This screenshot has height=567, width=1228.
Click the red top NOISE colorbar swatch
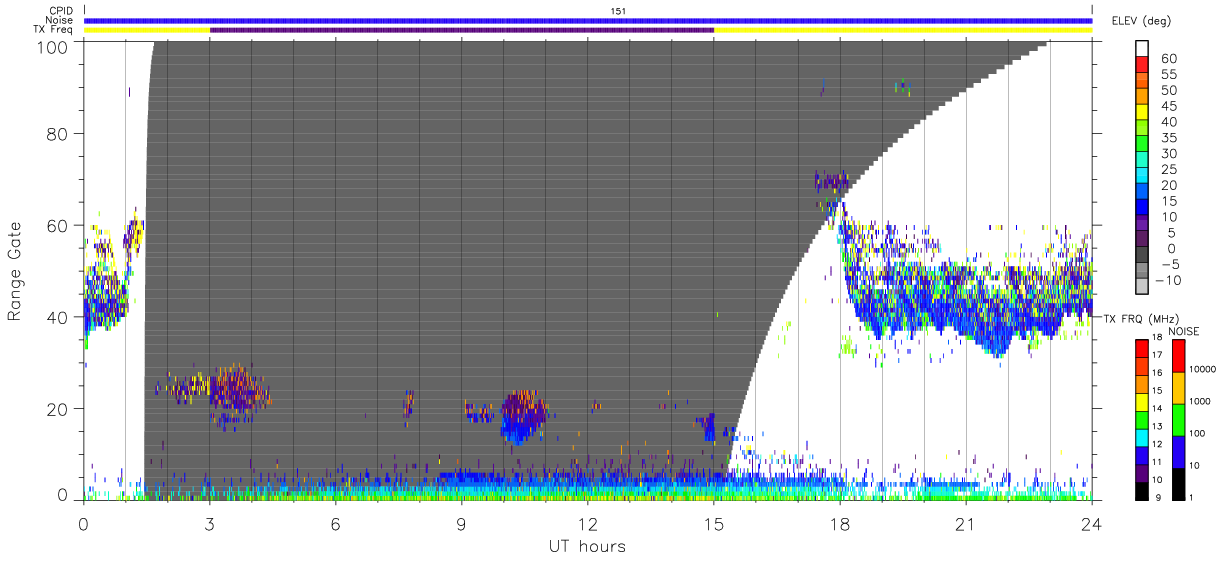coord(1178,356)
